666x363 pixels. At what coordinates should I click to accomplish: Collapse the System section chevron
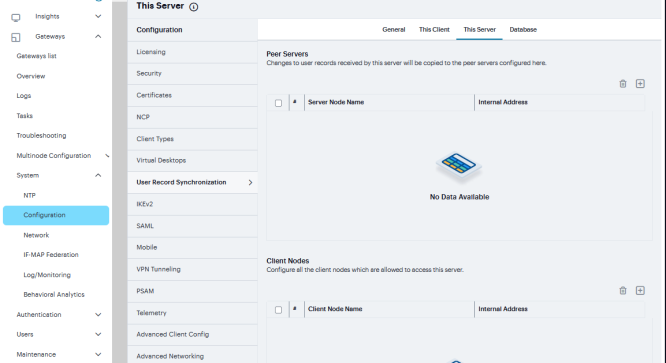98,175
